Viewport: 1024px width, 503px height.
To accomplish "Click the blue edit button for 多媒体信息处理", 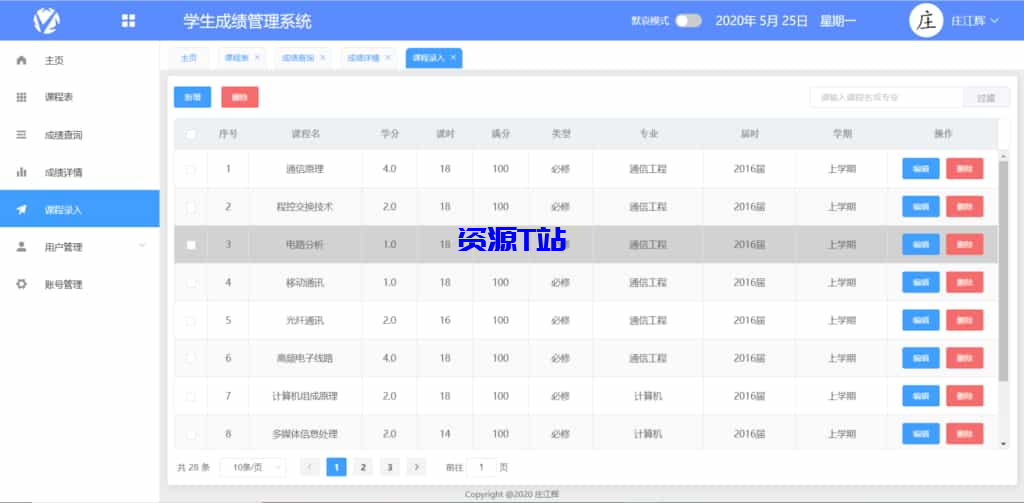I will point(921,434).
